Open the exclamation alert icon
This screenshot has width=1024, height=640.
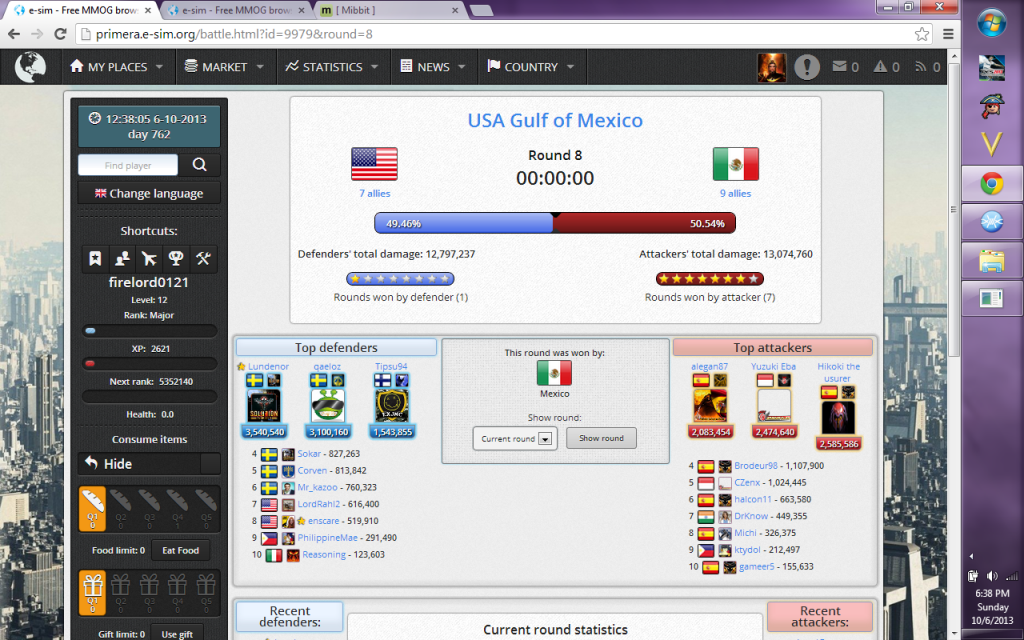tap(806, 67)
